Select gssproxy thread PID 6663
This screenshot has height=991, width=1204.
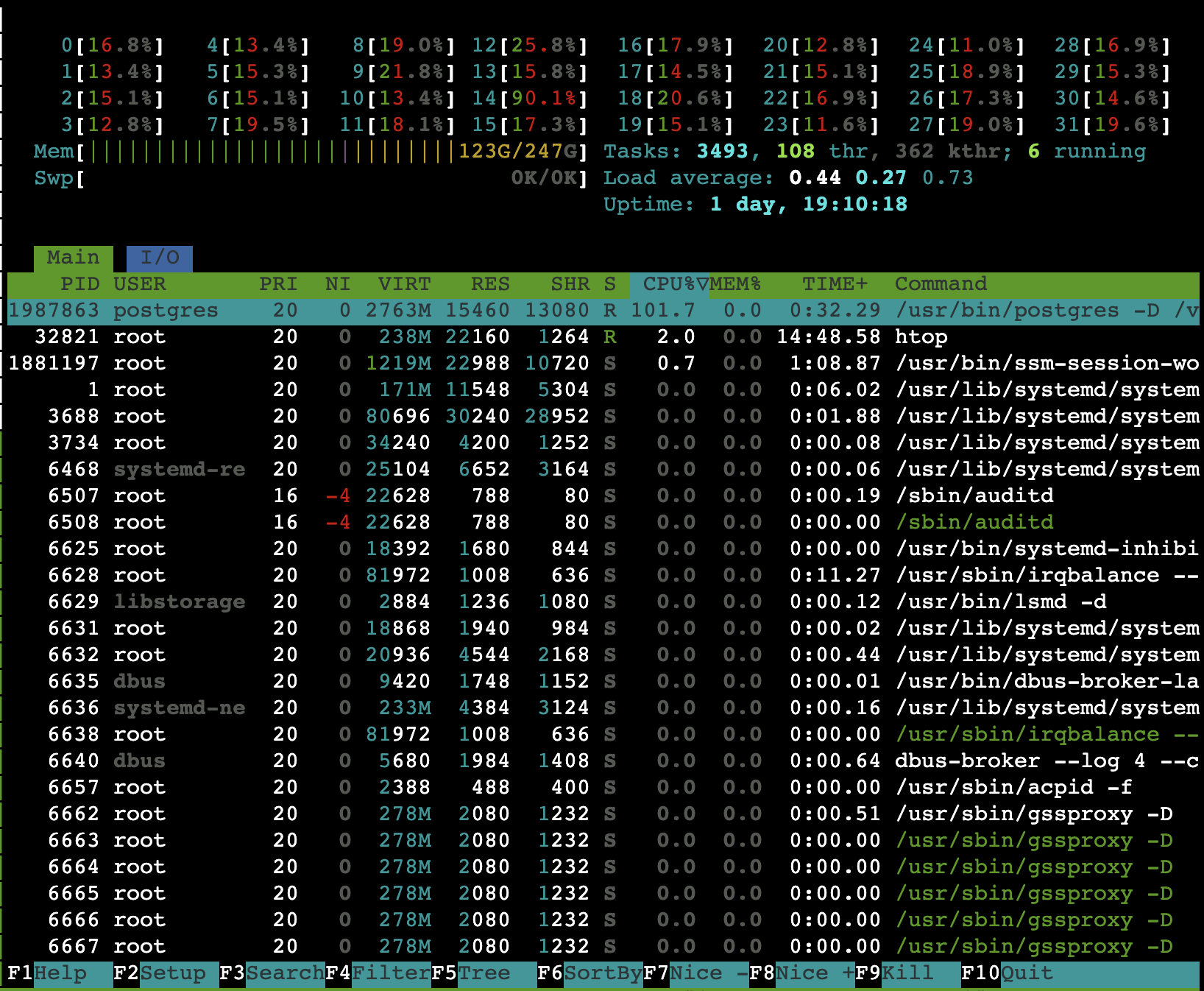pyautogui.click(x=603, y=841)
